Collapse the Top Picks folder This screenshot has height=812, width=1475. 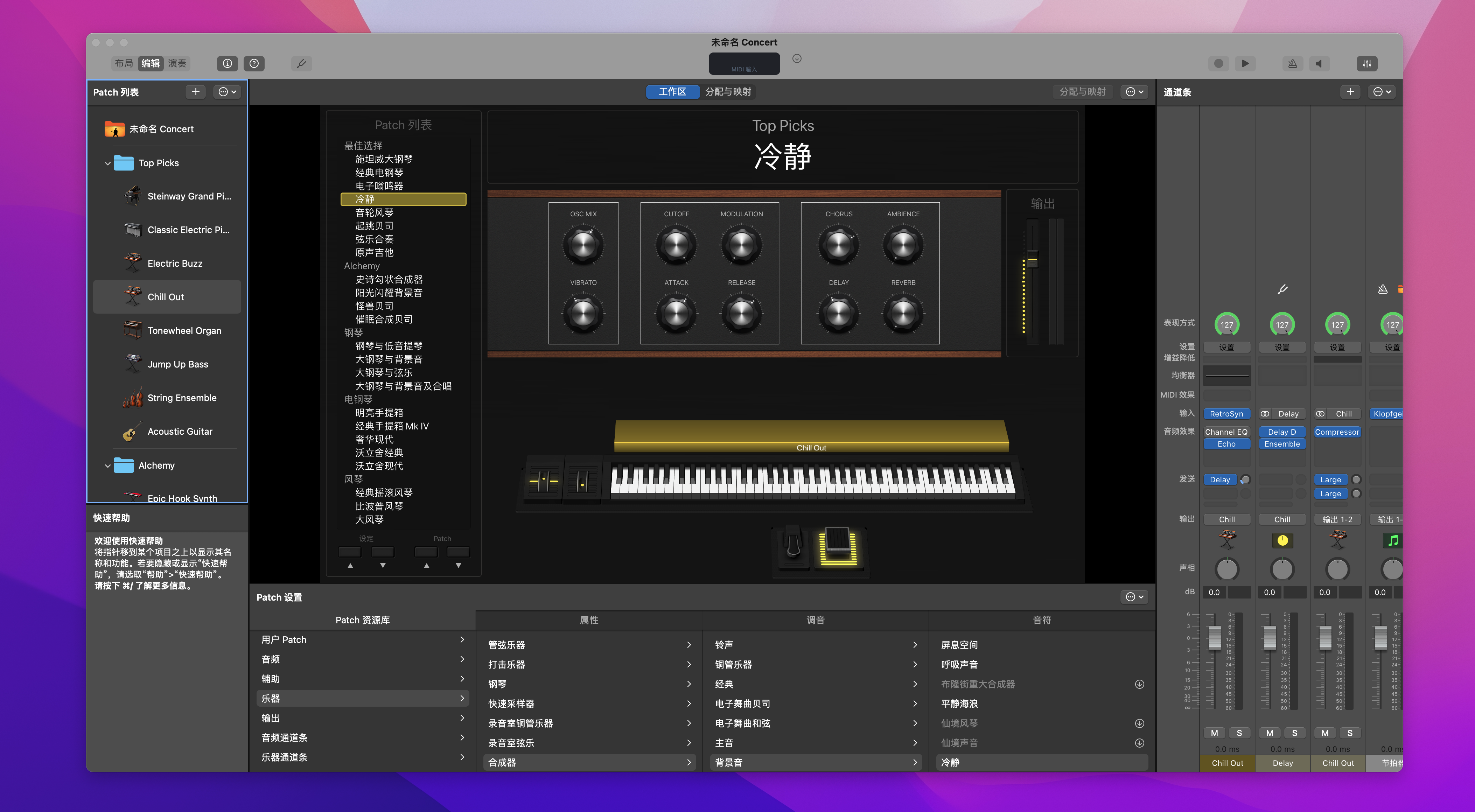click(x=108, y=163)
